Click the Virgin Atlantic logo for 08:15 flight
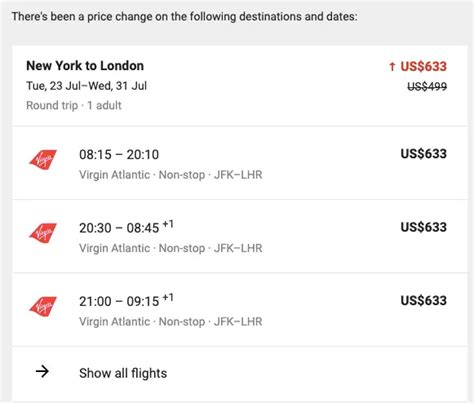This screenshot has width=474, height=403. pos(43,159)
